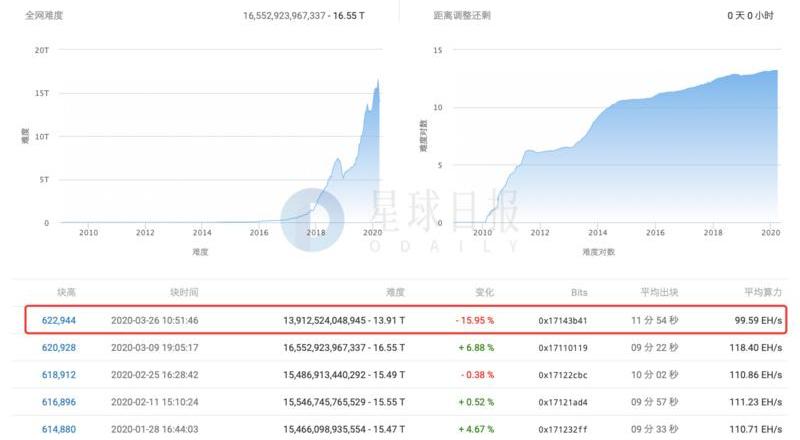The image size is (800, 440).
Task: Click the Odaily circular watermark logo
Action: click(312, 217)
